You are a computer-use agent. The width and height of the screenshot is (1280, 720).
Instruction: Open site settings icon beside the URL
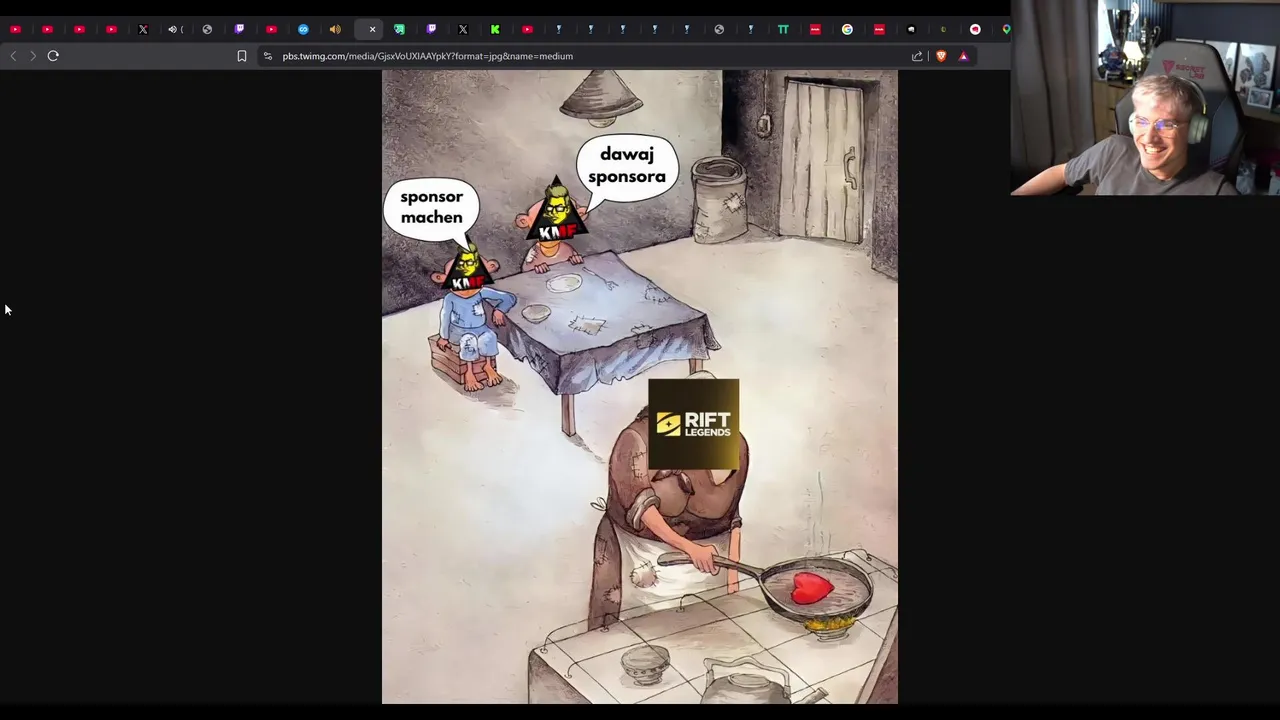[x=267, y=56]
